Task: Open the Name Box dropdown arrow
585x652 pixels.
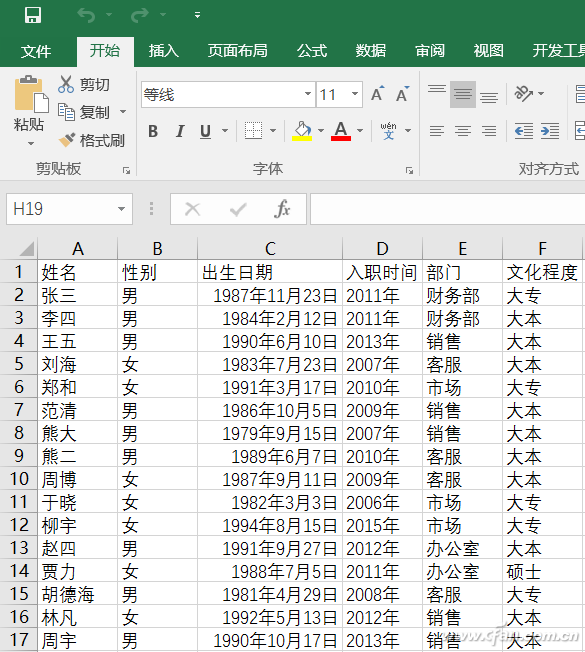Action: (x=121, y=209)
